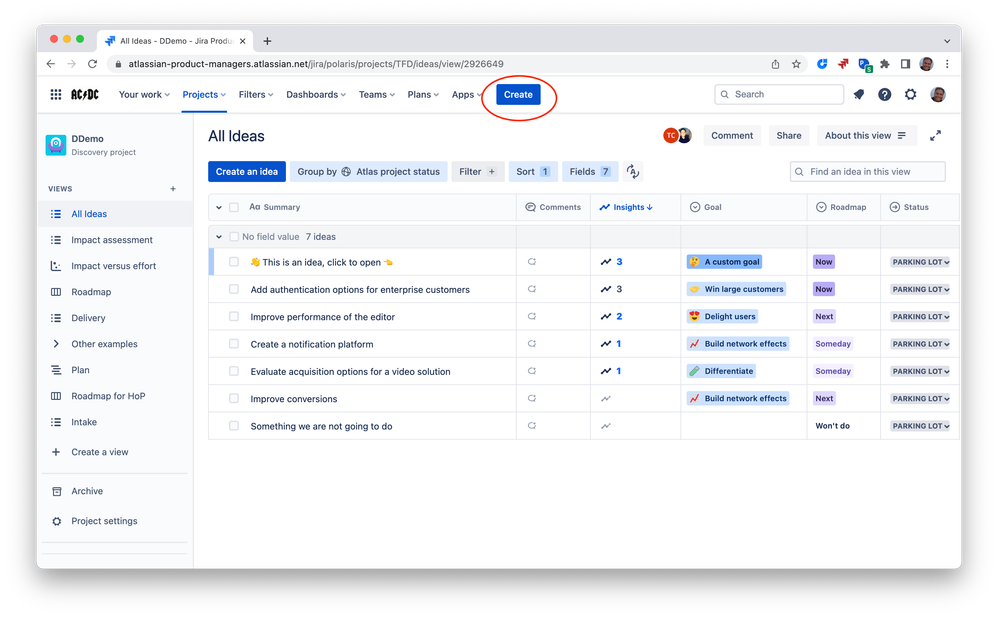The width and height of the screenshot is (998, 617).
Task: Click the Now roadmap label on Add authentication row
Action: coord(824,289)
